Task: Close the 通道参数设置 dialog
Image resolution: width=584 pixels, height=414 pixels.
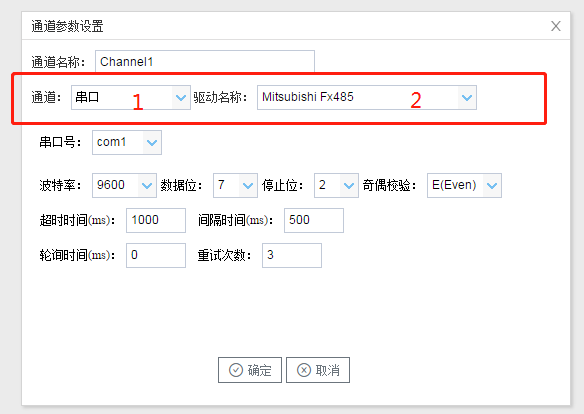Action: [x=556, y=26]
